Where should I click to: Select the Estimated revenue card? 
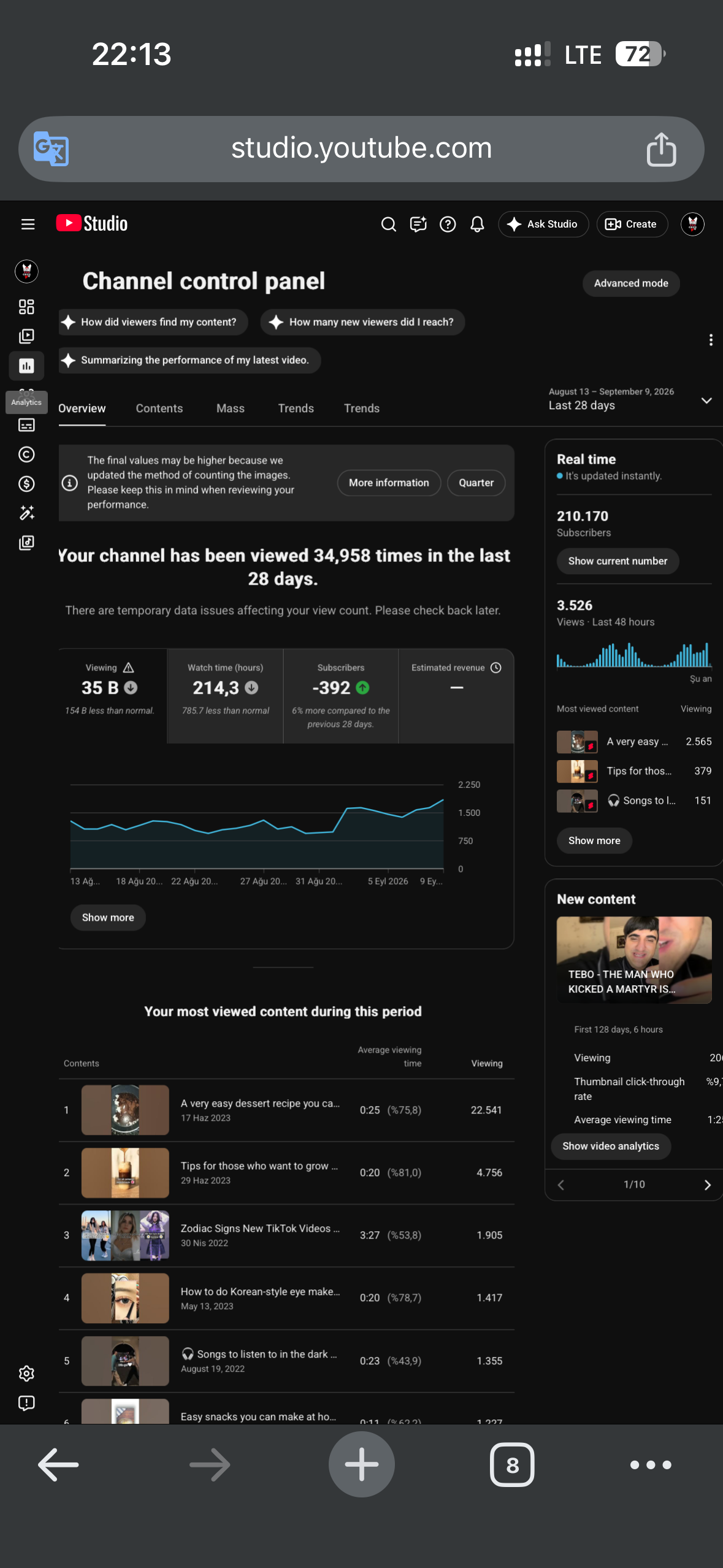click(x=456, y=696)
